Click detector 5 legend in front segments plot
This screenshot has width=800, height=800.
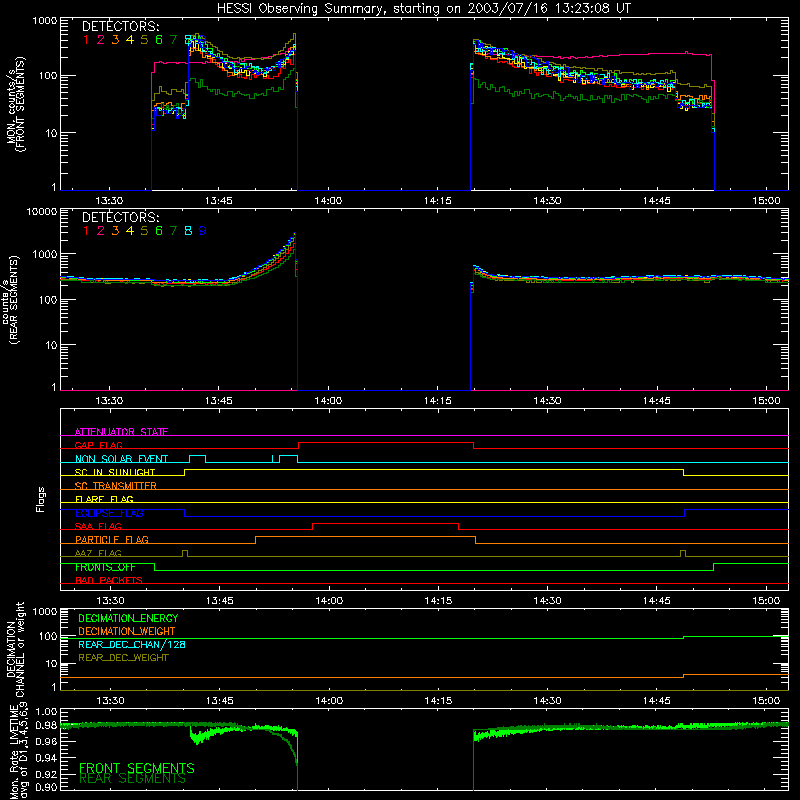point(144,39)
